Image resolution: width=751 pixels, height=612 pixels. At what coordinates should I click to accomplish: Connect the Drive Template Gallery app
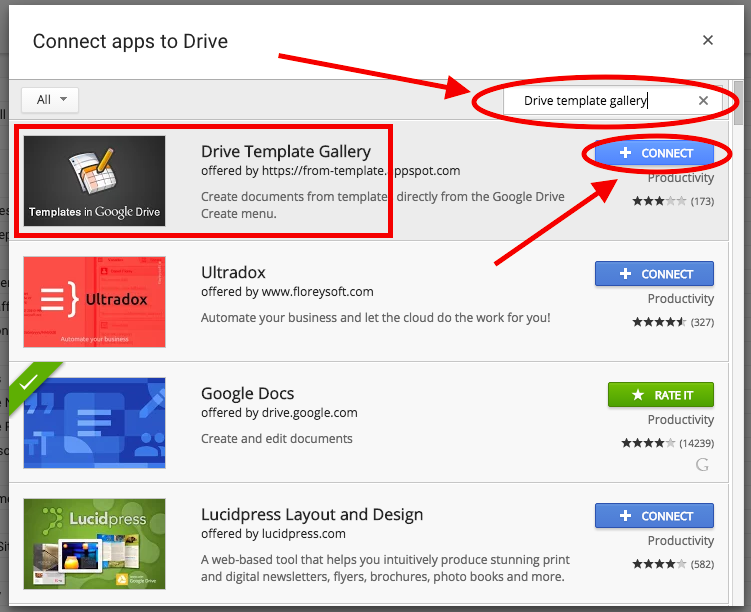tap(654, 153)
